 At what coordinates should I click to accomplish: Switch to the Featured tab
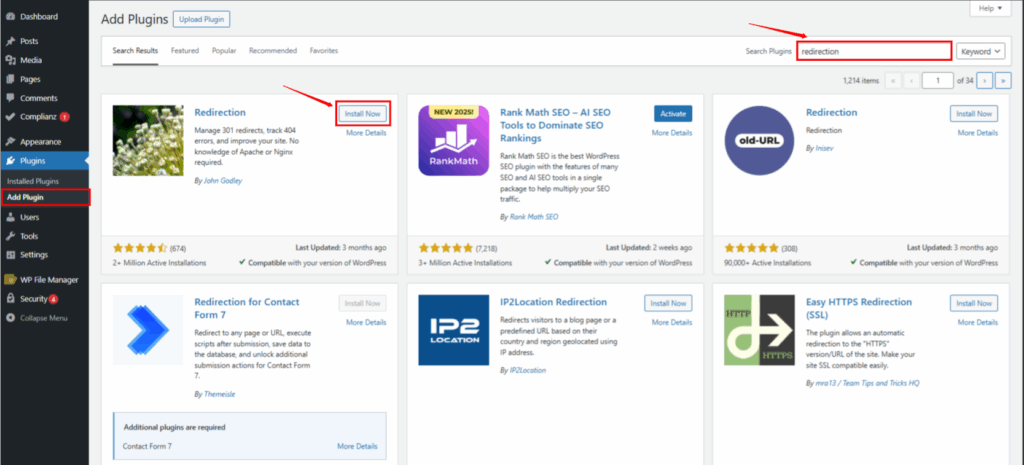tap(185, 51)
